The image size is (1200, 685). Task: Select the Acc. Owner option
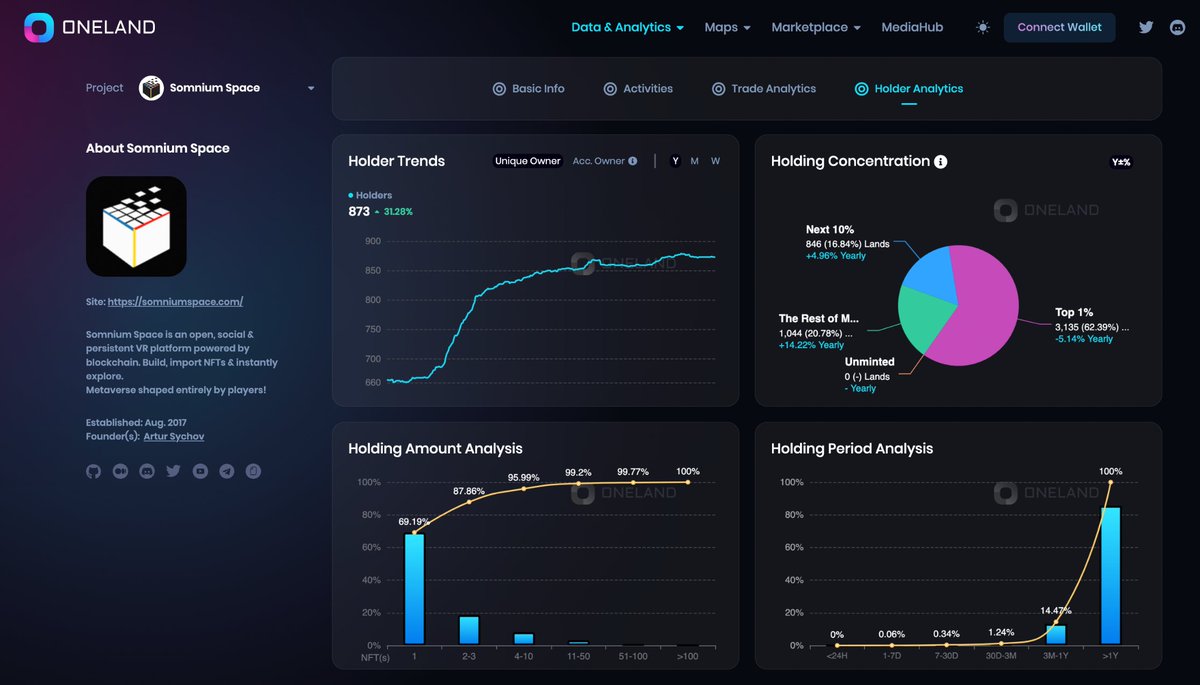pyautogui.click(x=599, y=161)
